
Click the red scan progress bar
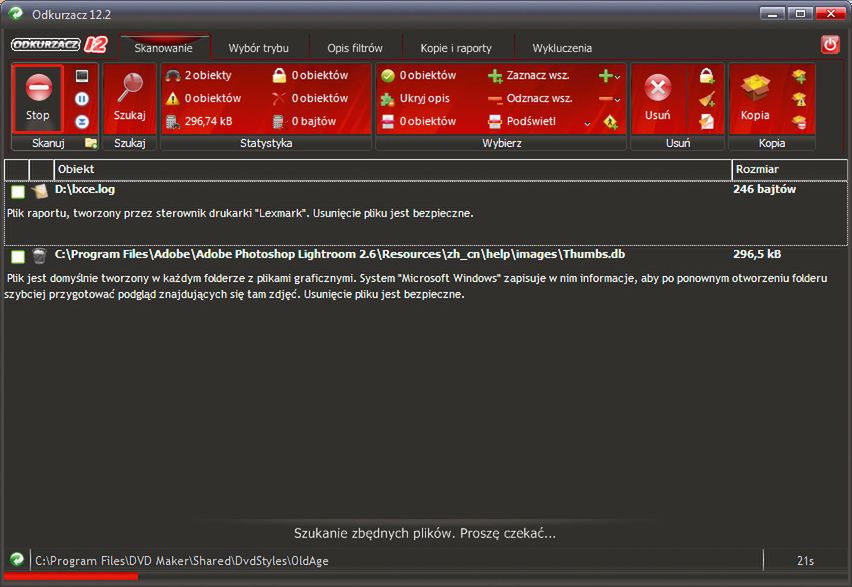tap(71, 577)
